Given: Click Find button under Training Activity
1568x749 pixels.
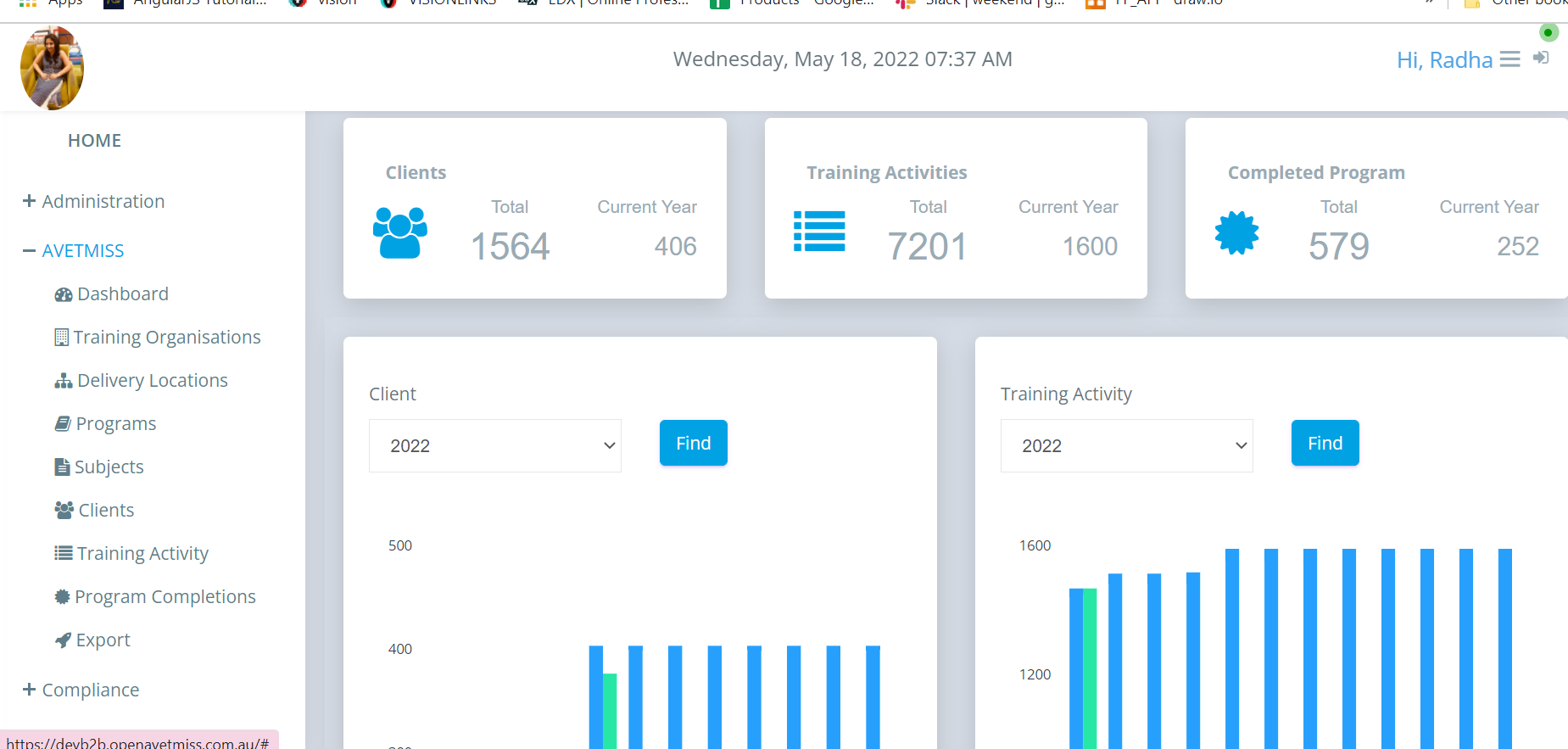Looking at the screenshot, I should point(1325,443).
